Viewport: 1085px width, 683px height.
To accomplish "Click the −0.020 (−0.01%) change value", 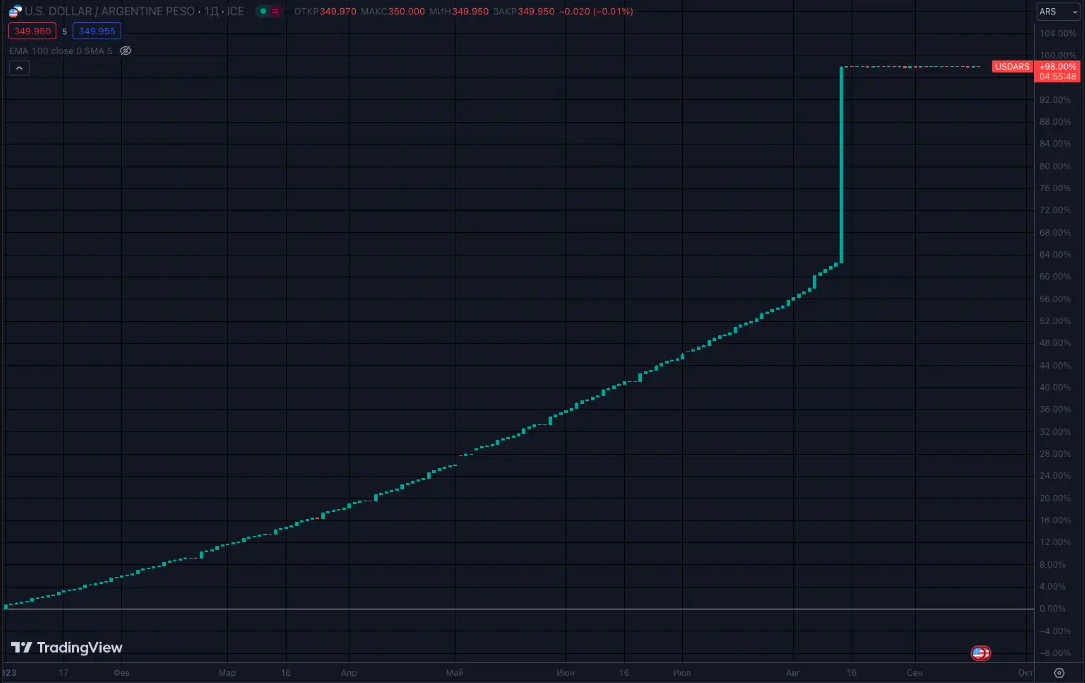I will point(596,11).
